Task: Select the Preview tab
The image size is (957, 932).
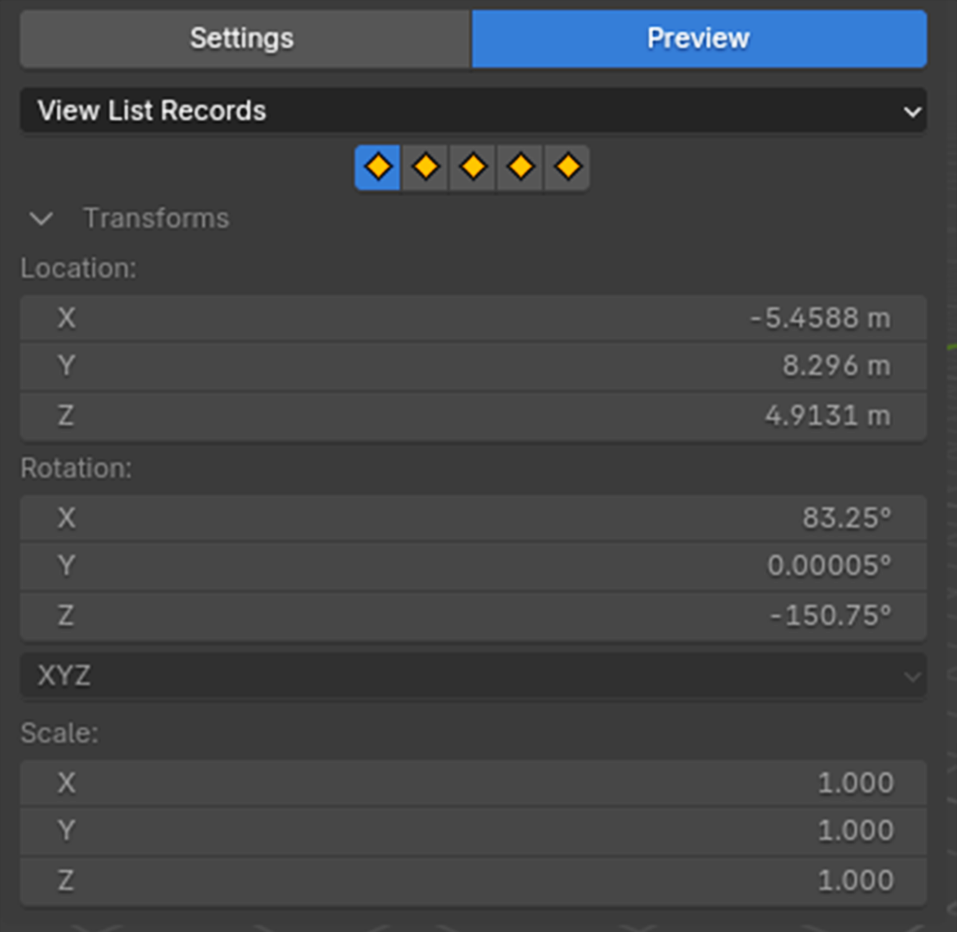Action: pyautogui.click(x=699, y=38)
